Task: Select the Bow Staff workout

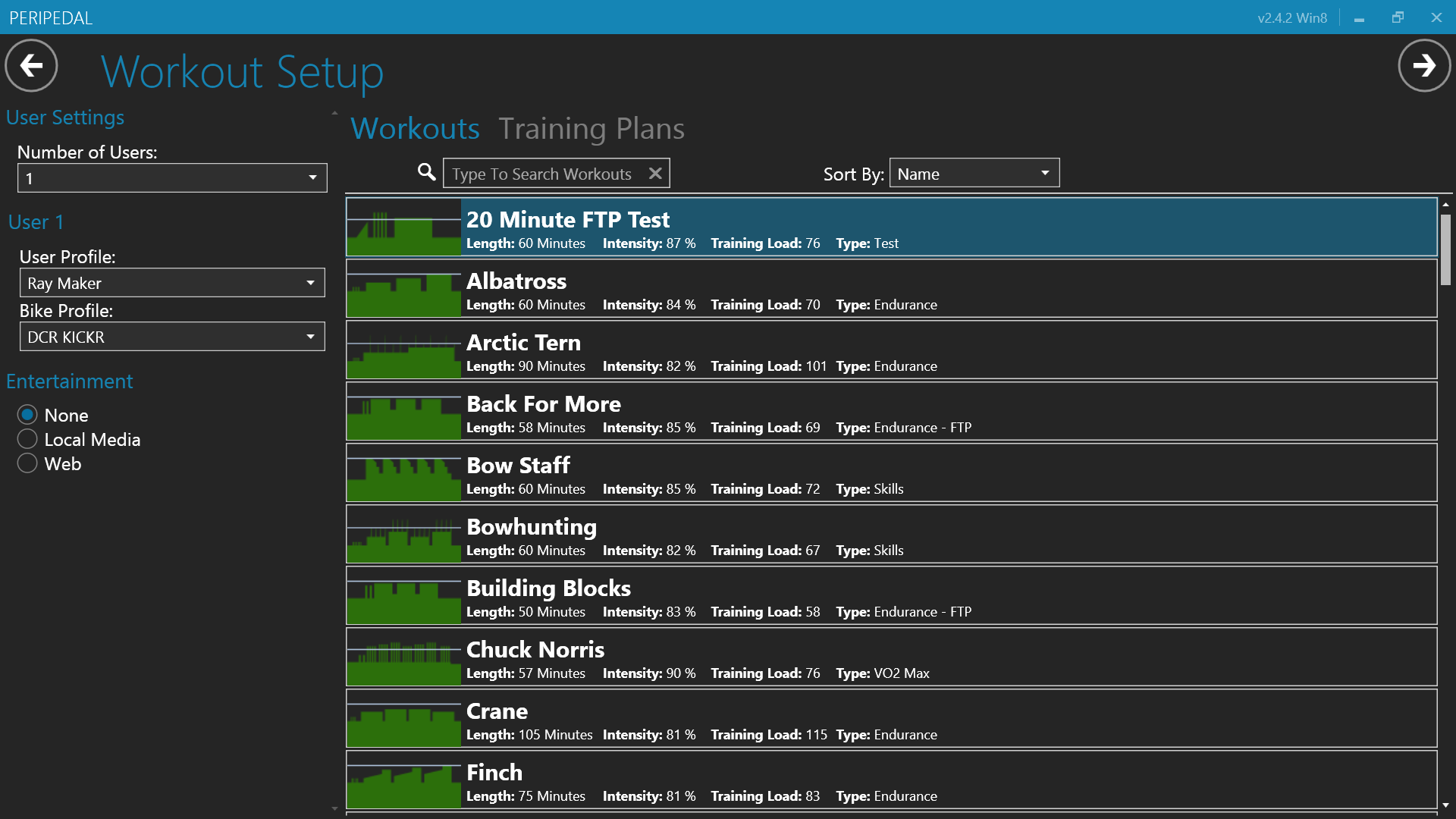Action: [x=892, y=472]
